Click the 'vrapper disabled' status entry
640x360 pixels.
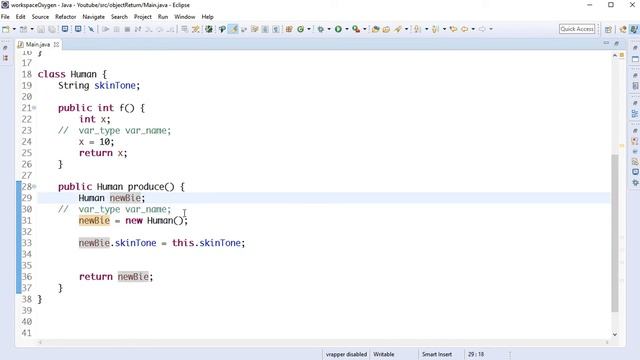(346, 354)
